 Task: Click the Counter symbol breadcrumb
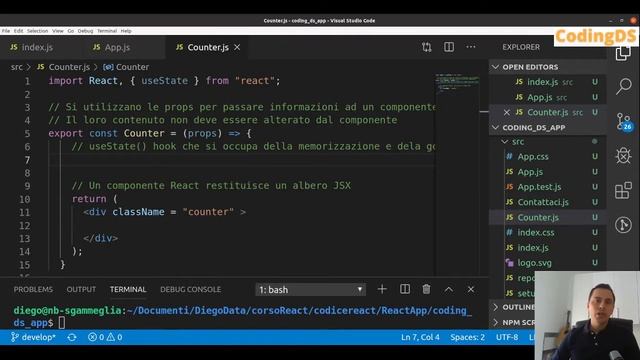click(126, 67)
